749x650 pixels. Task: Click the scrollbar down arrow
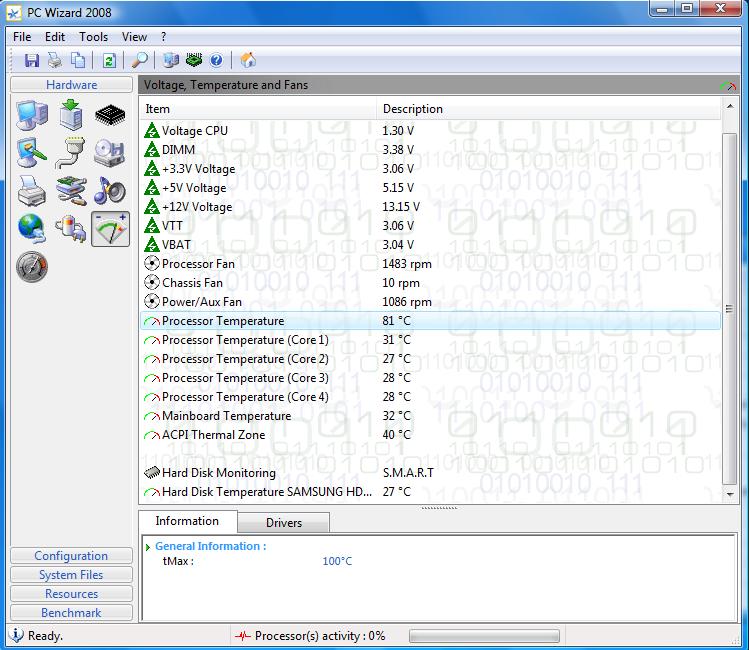[x=729, y=495]
